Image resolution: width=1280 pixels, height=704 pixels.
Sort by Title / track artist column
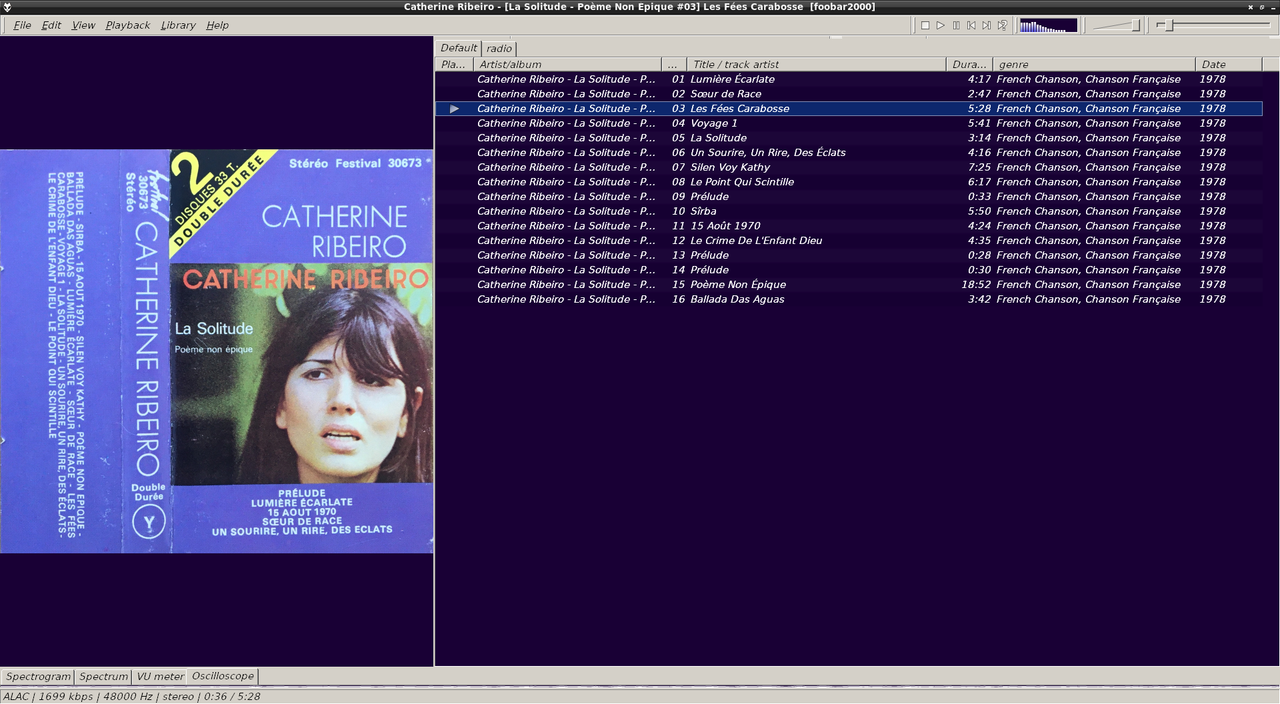point(818,64)
